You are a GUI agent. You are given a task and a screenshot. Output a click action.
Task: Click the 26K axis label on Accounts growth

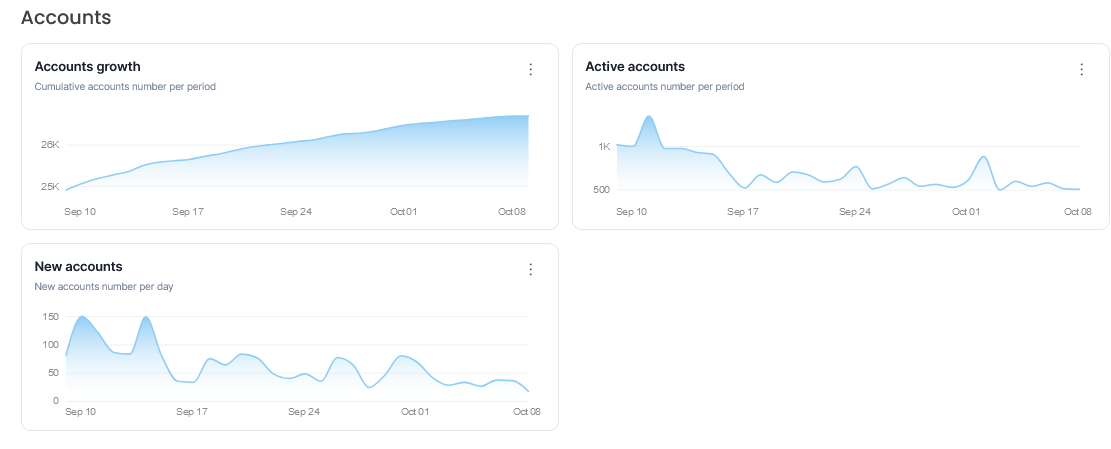click(x=50, y=145)
